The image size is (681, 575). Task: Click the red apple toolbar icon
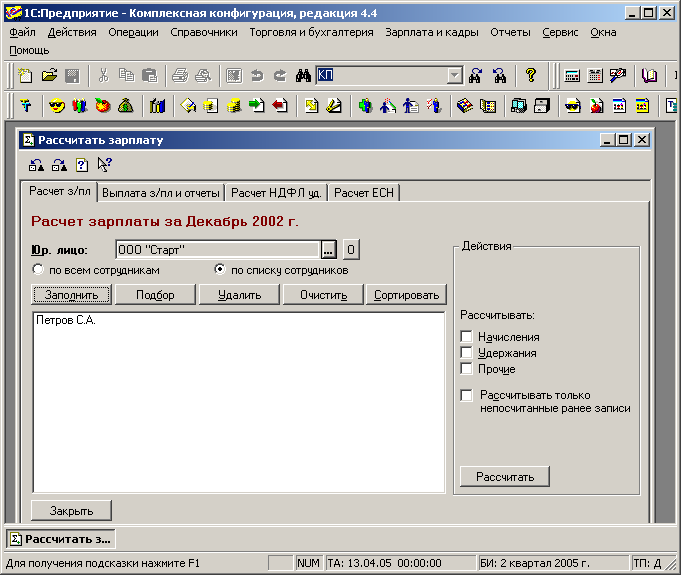(x=103, y=106)
